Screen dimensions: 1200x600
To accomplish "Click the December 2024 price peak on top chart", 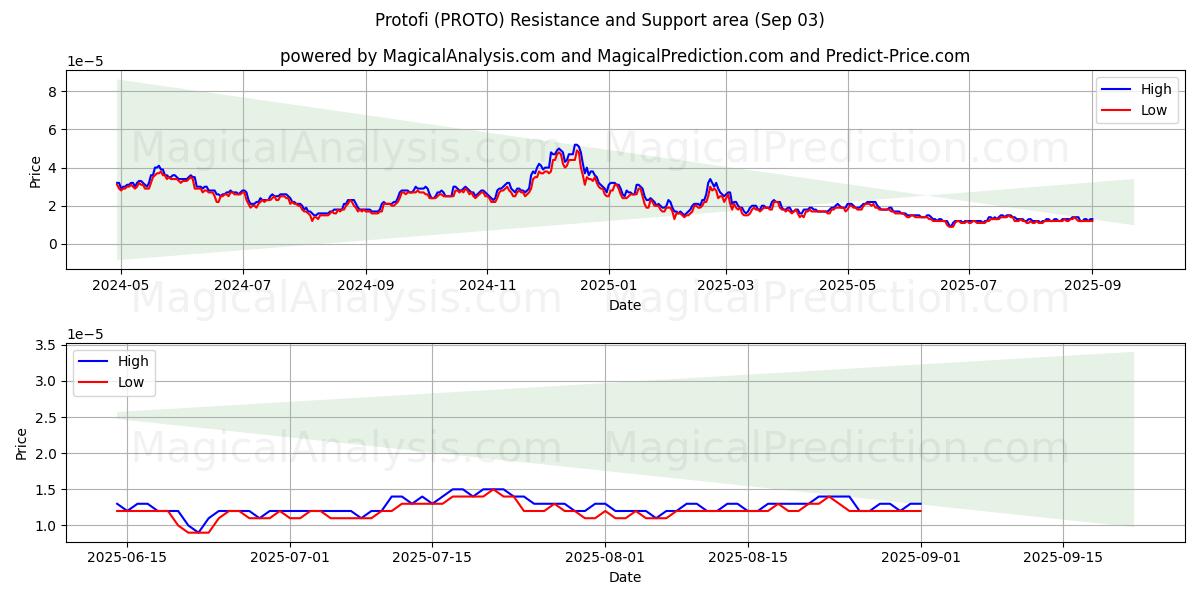I will 575,146.
